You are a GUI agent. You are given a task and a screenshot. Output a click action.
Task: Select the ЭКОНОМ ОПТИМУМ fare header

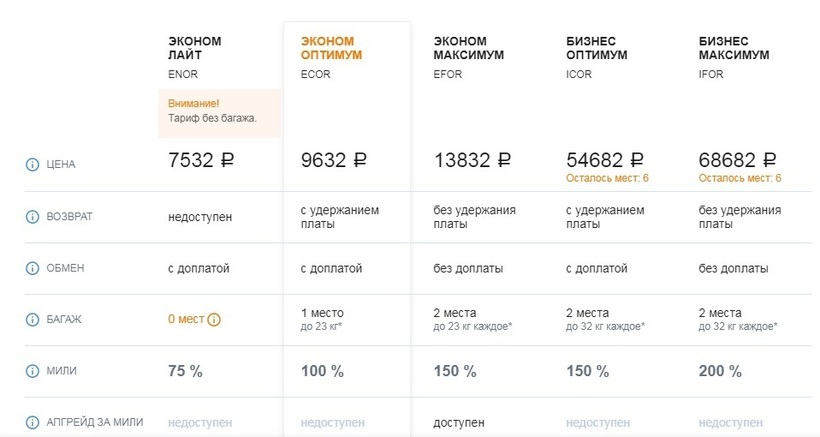click(331, 48)
